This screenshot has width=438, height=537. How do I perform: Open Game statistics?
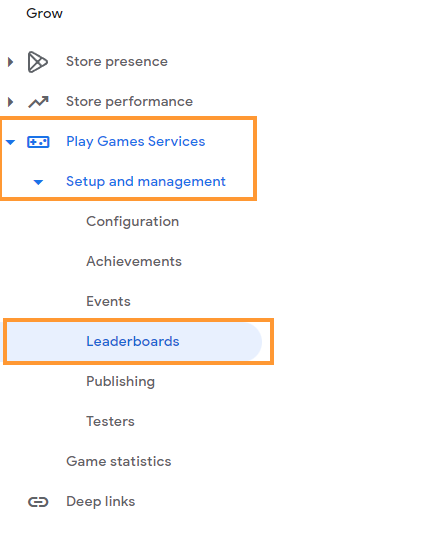pyautogui.click(x=118, y=461)
